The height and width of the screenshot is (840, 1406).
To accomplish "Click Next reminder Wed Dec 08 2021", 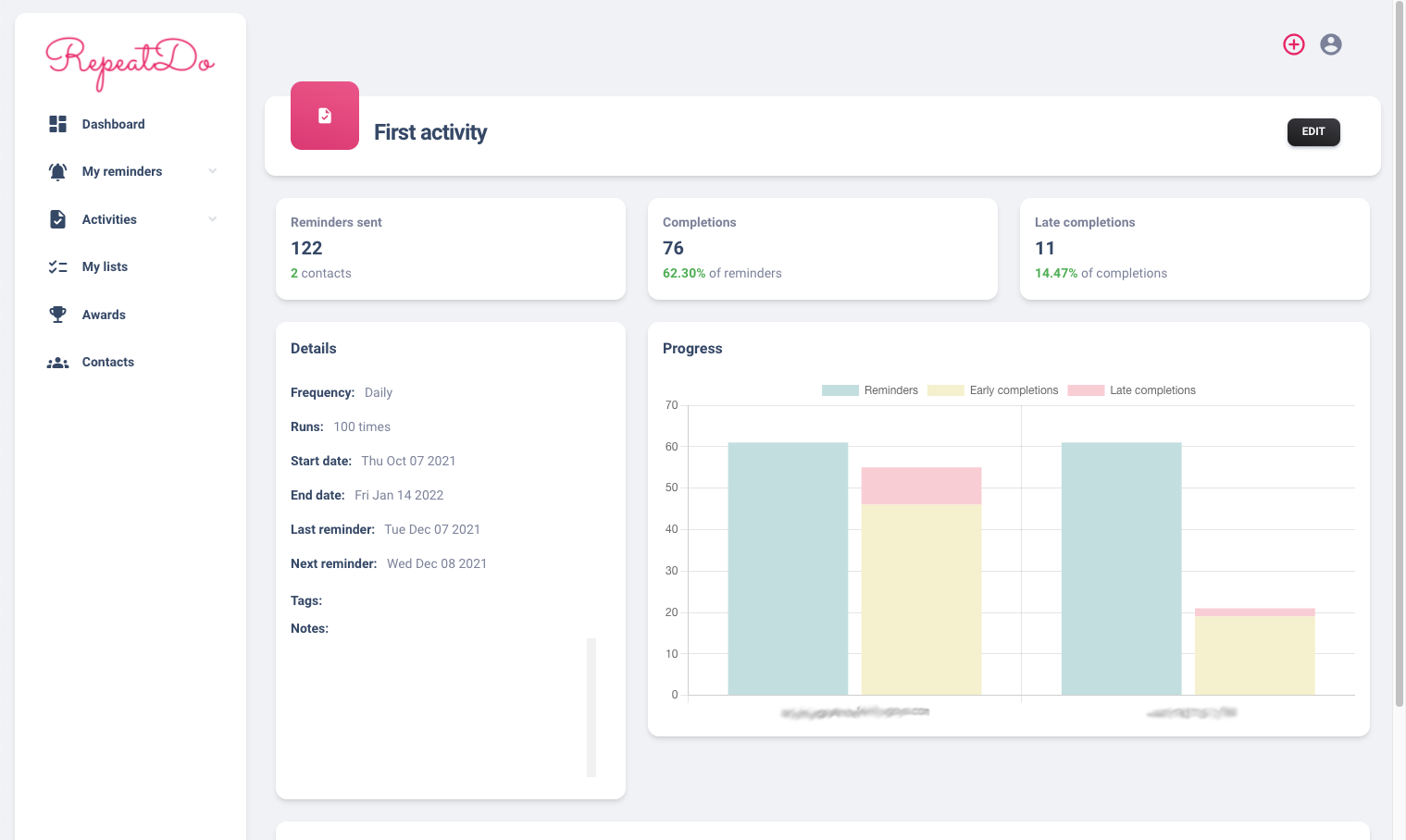I will (x=437, y=563).
